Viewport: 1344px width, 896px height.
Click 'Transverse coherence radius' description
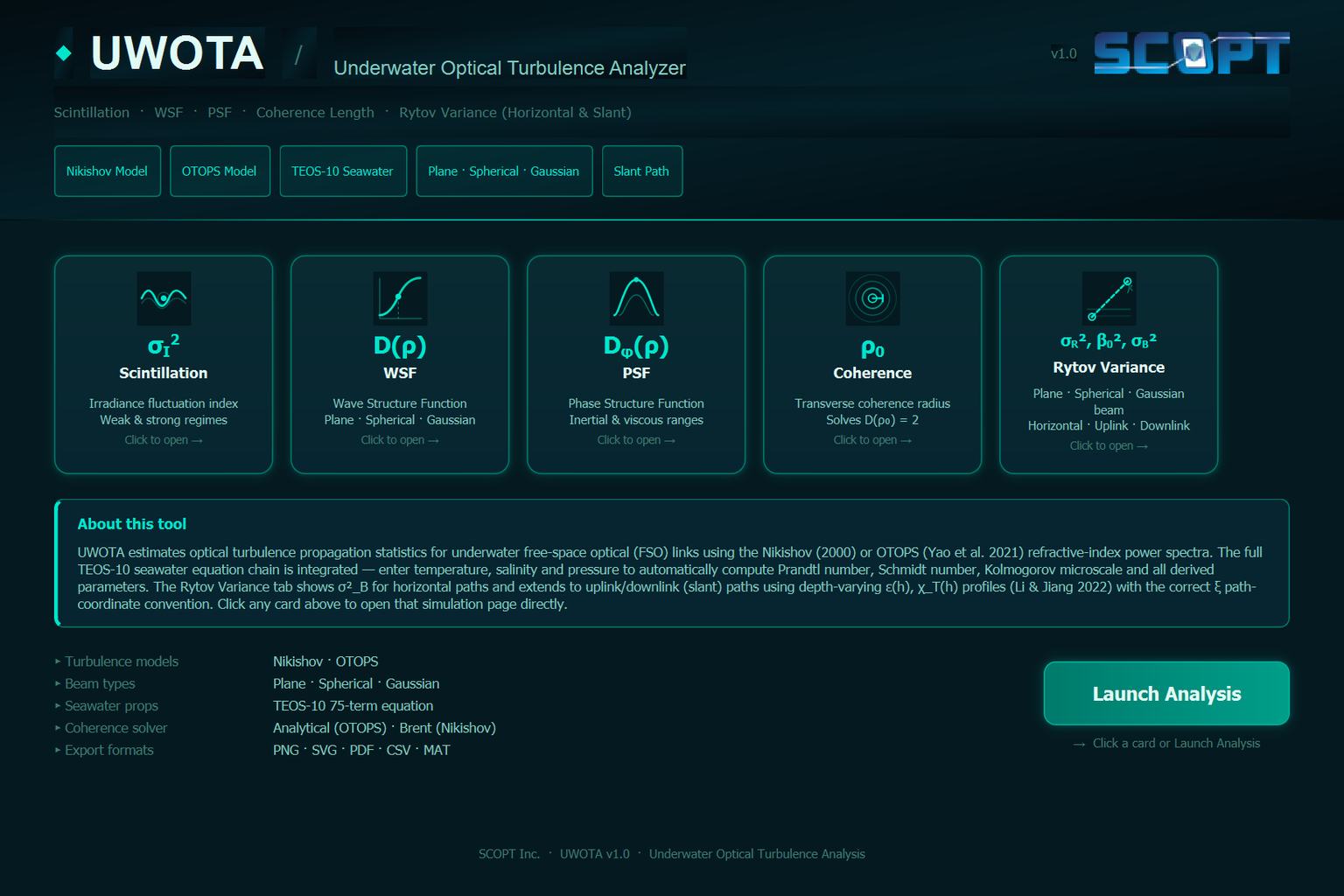point(872,403)
